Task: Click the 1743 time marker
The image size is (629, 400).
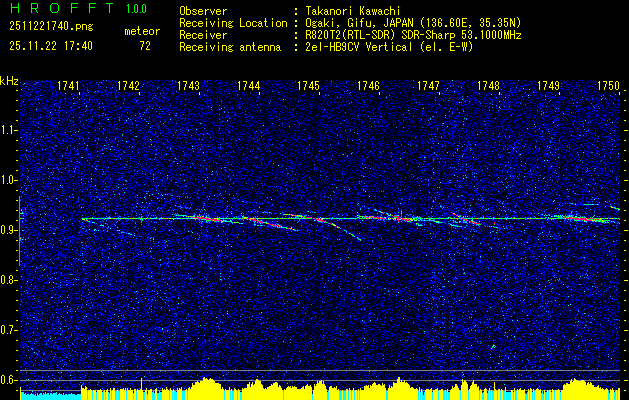Action: 189,86
